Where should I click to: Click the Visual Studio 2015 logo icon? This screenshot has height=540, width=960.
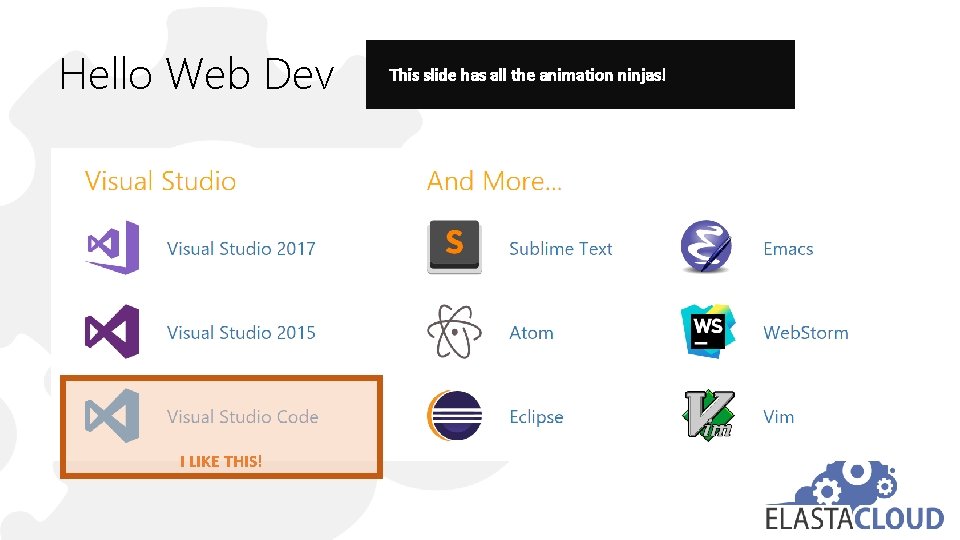point(112,331)
